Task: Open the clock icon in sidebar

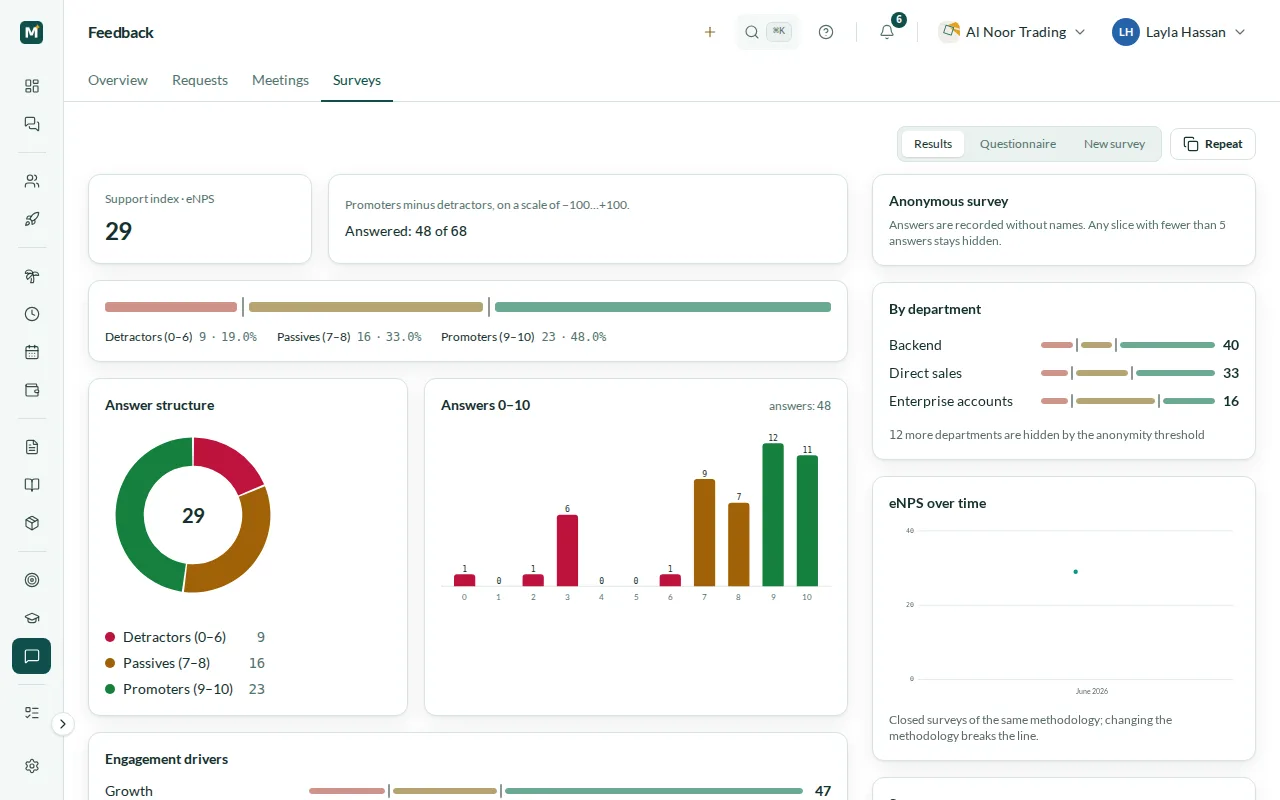Action: click(x=32, y=314)
